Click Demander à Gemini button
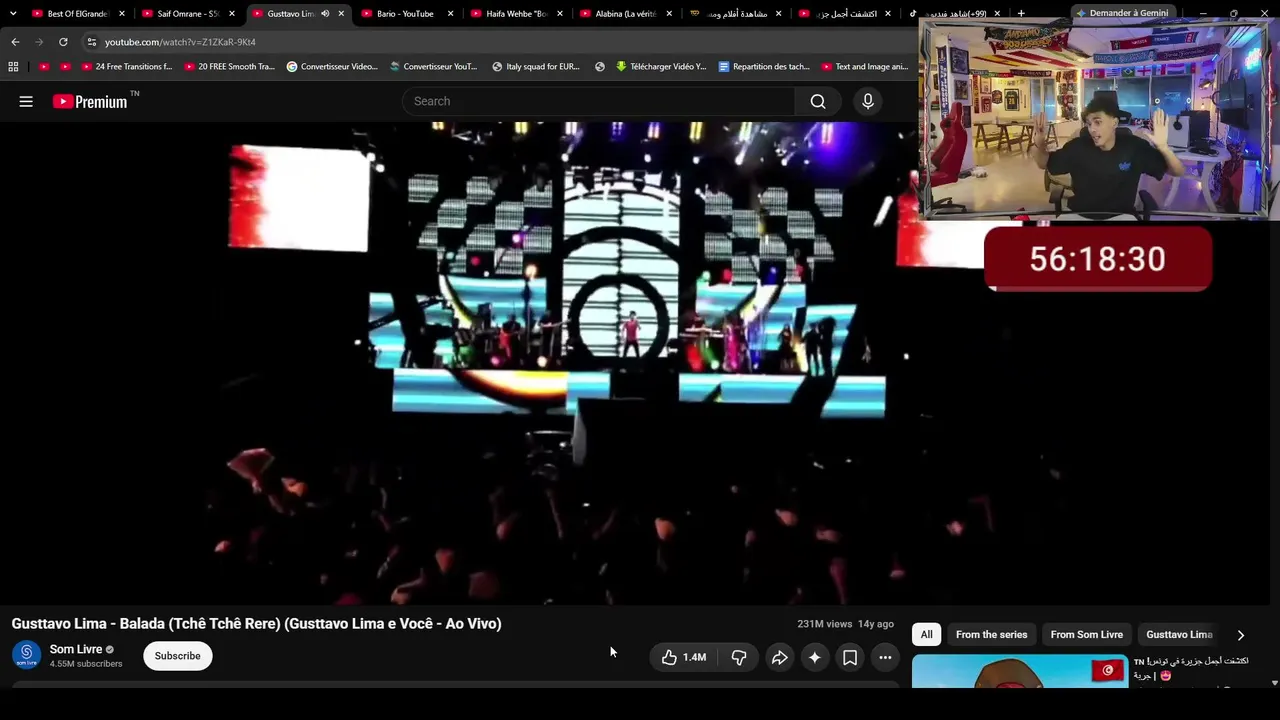This screenshot has width=1280, height=720. coord(1121,13)
